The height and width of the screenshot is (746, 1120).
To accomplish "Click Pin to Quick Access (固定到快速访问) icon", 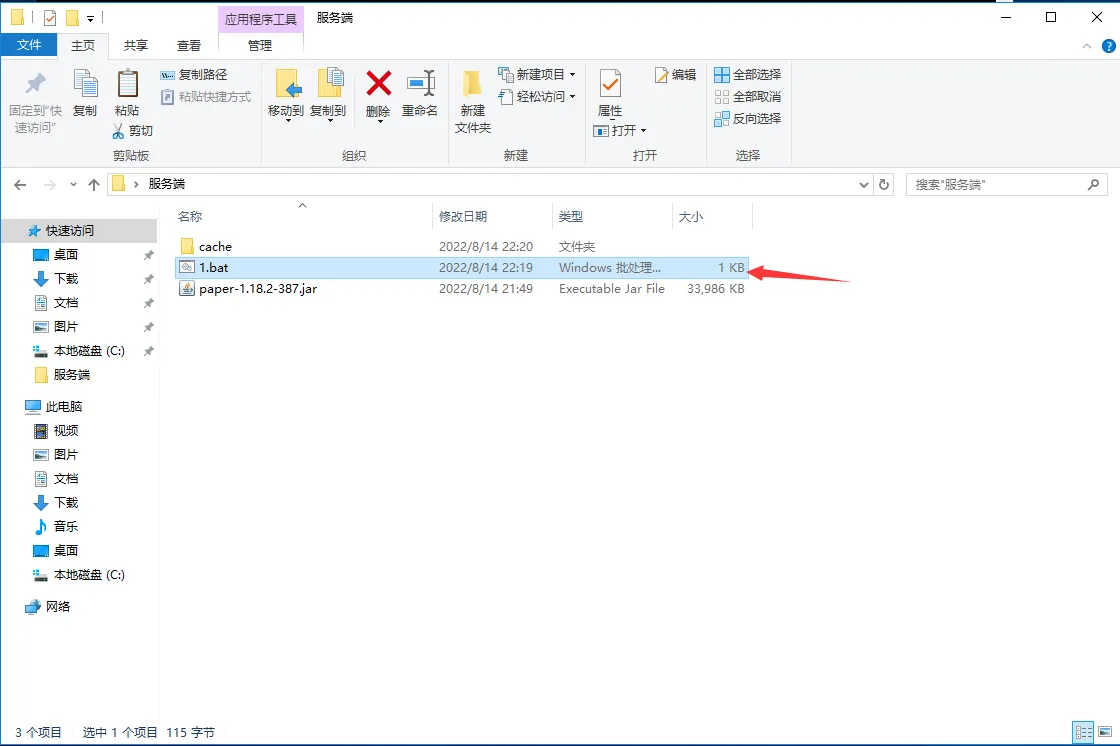I will [x=36, y=85].
